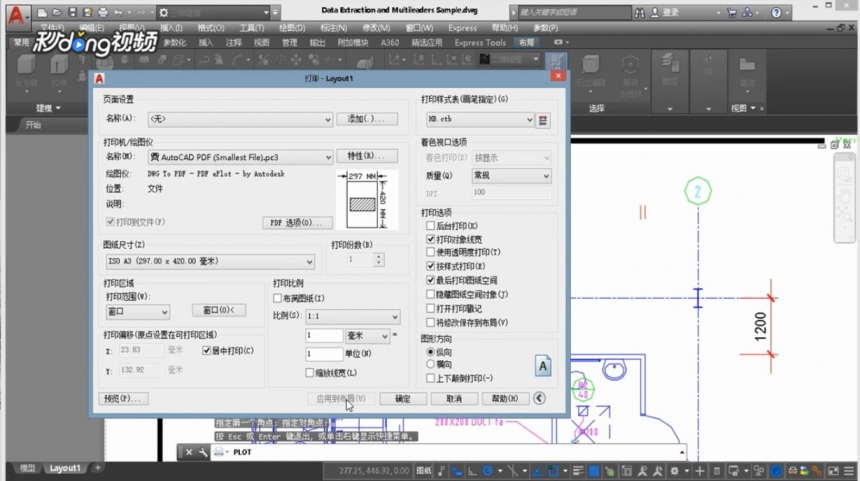This screenshot has width=860, height=481.
Task: Toggle the hardware acceleration blue circle icon
Action: coord(776,471)
